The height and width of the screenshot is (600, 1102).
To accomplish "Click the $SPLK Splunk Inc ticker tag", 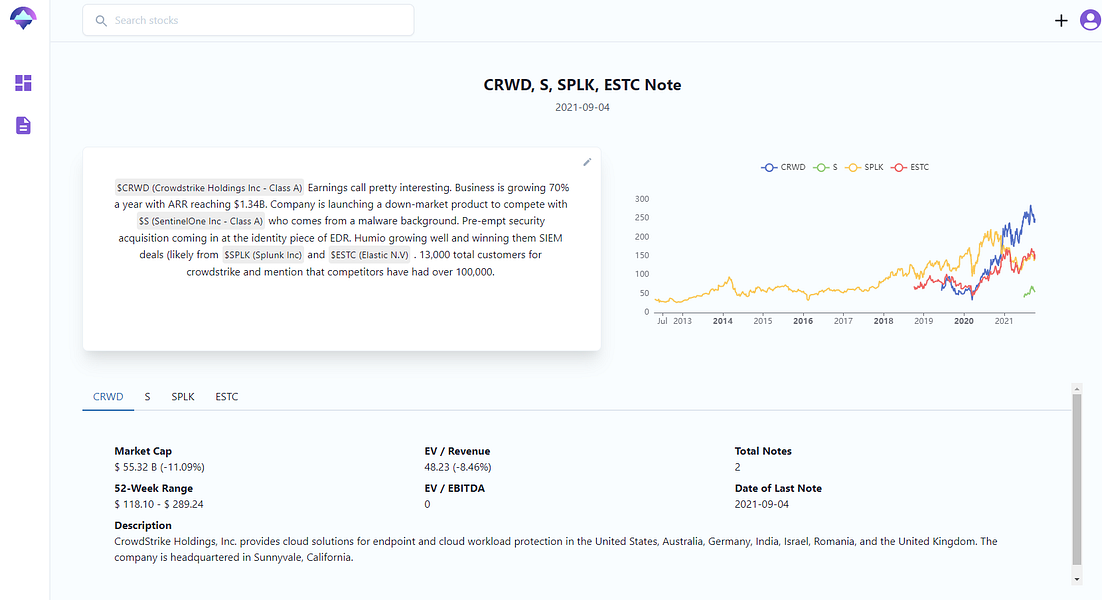I will coord(263,255).
